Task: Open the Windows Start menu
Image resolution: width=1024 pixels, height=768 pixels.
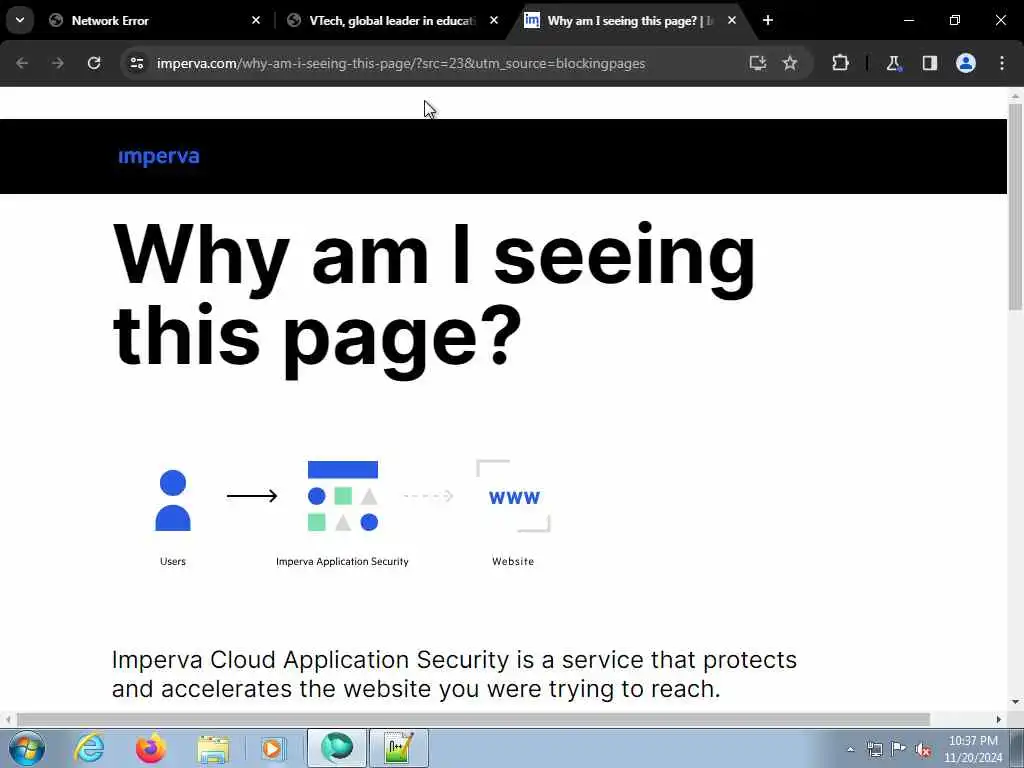Action: coord(27,748)
